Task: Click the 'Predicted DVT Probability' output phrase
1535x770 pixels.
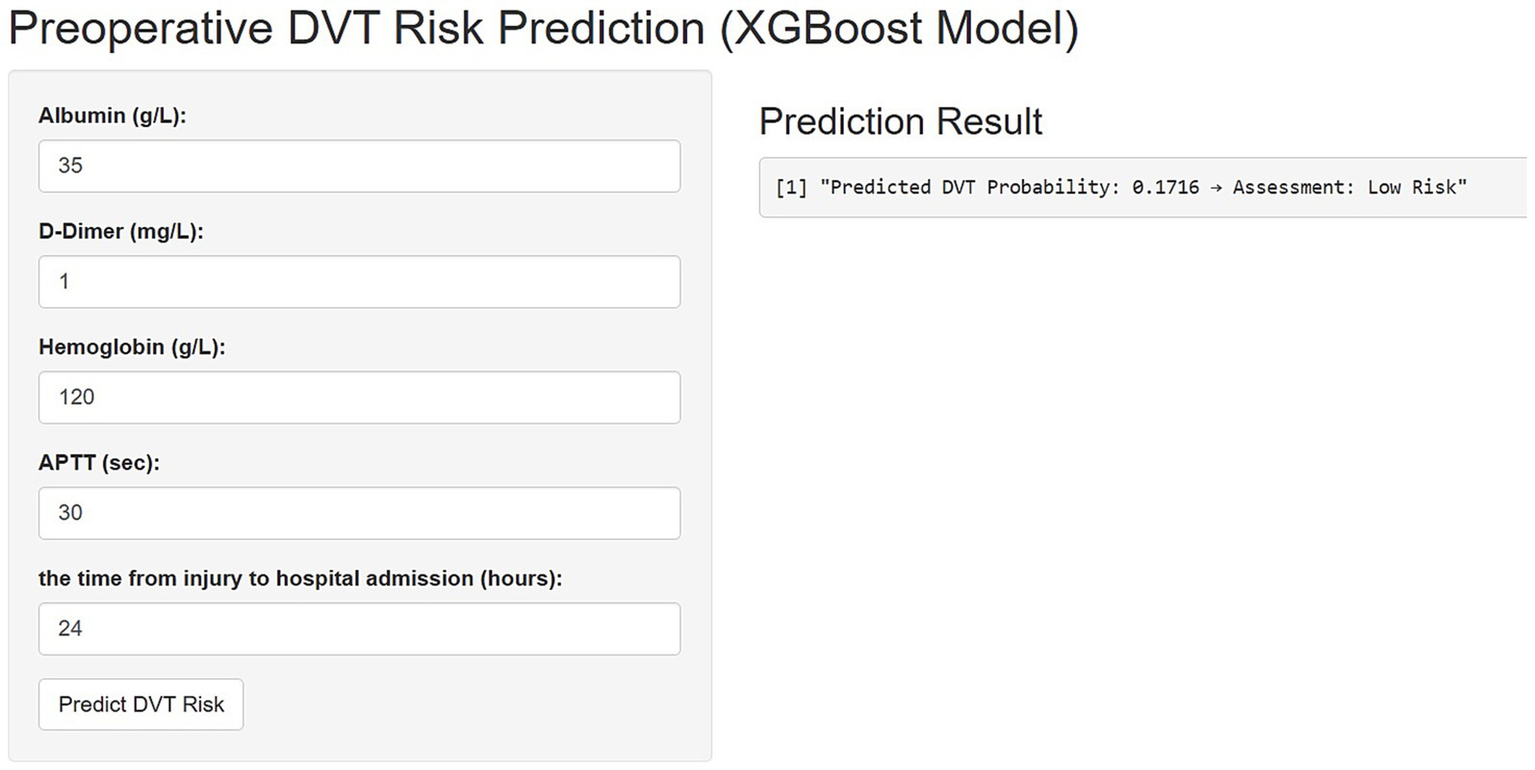Action: 971,187
